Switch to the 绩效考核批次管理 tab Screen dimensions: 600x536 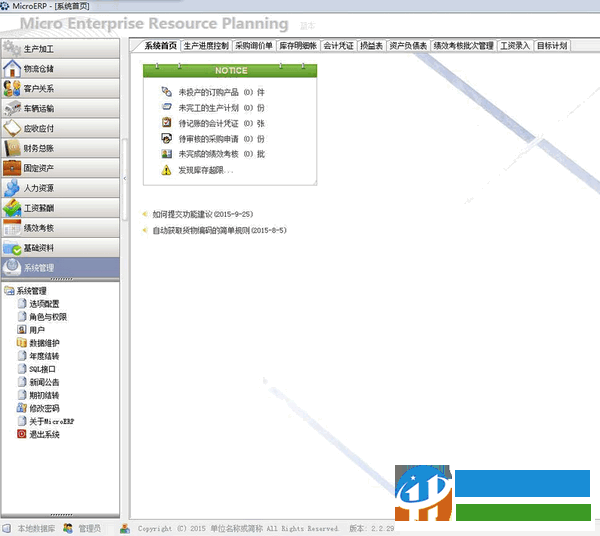pyautogui.click(x=463, y=46)
